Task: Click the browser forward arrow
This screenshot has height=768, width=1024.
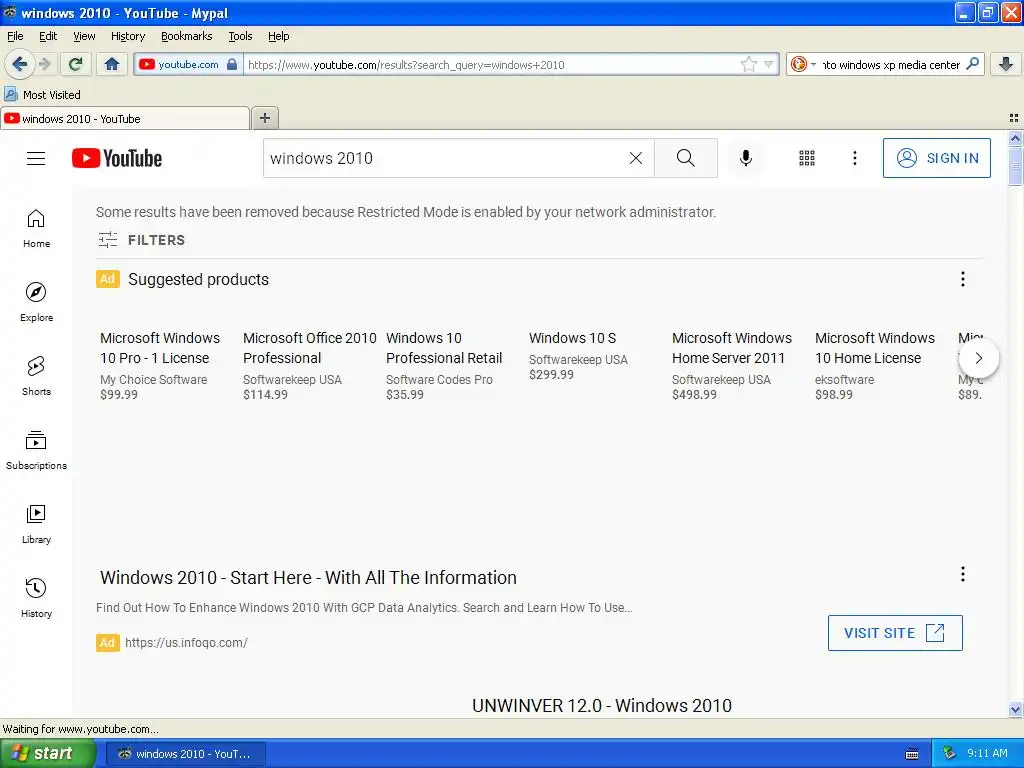Action: 44,64
